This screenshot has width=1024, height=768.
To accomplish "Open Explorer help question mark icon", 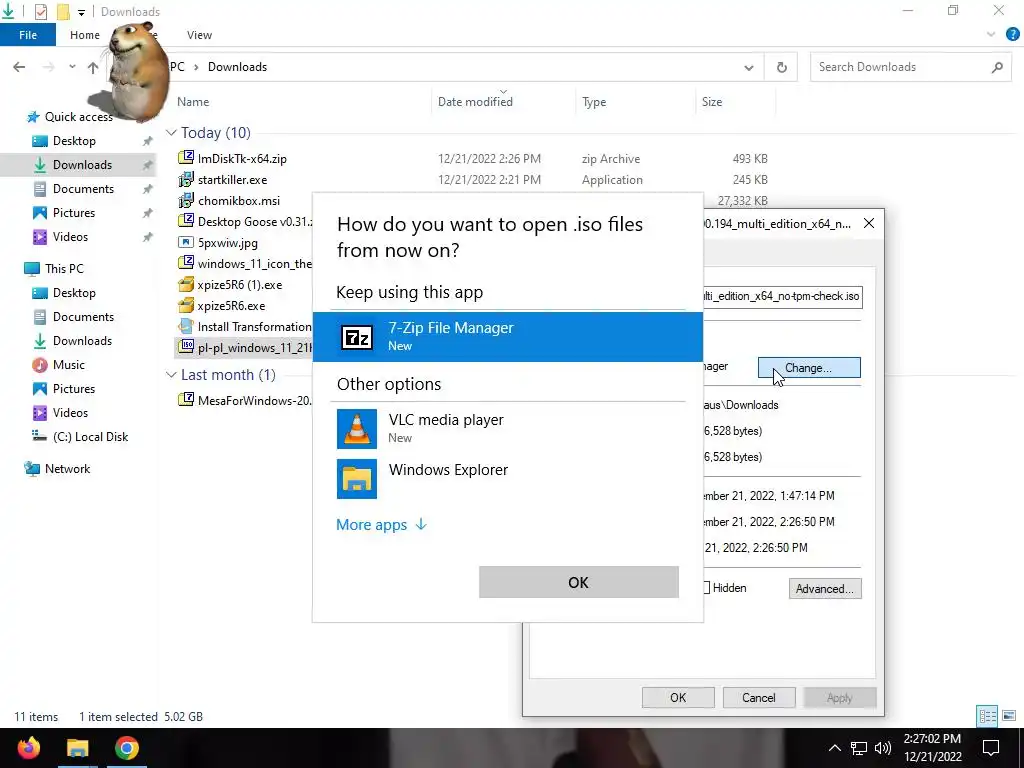I will click(1012, 35).
